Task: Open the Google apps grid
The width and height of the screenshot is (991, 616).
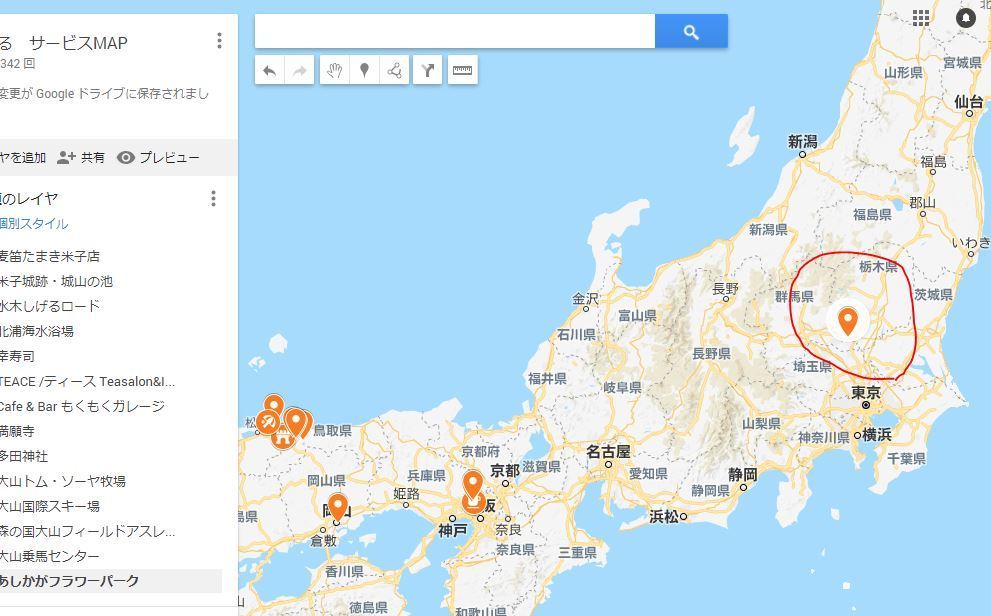Action: pyautogui.click(x=921, y=18)
